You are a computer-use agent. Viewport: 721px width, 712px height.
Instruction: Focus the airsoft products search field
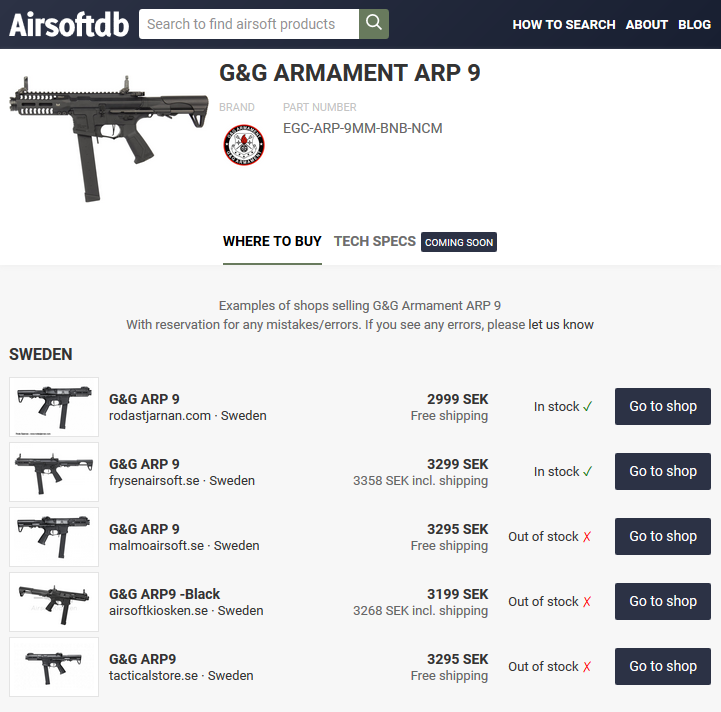click(x=249, y=24)
